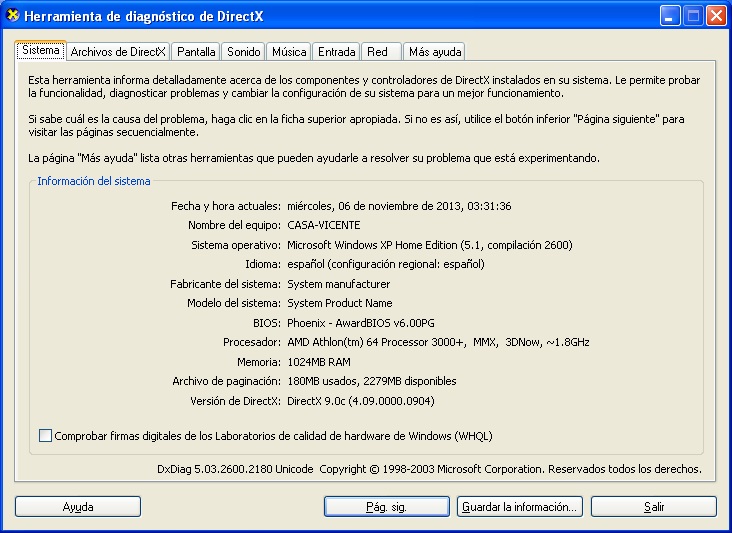Minimize the DirectX diagnostic window
732x533 pixels.
click(x=670, y=16)
